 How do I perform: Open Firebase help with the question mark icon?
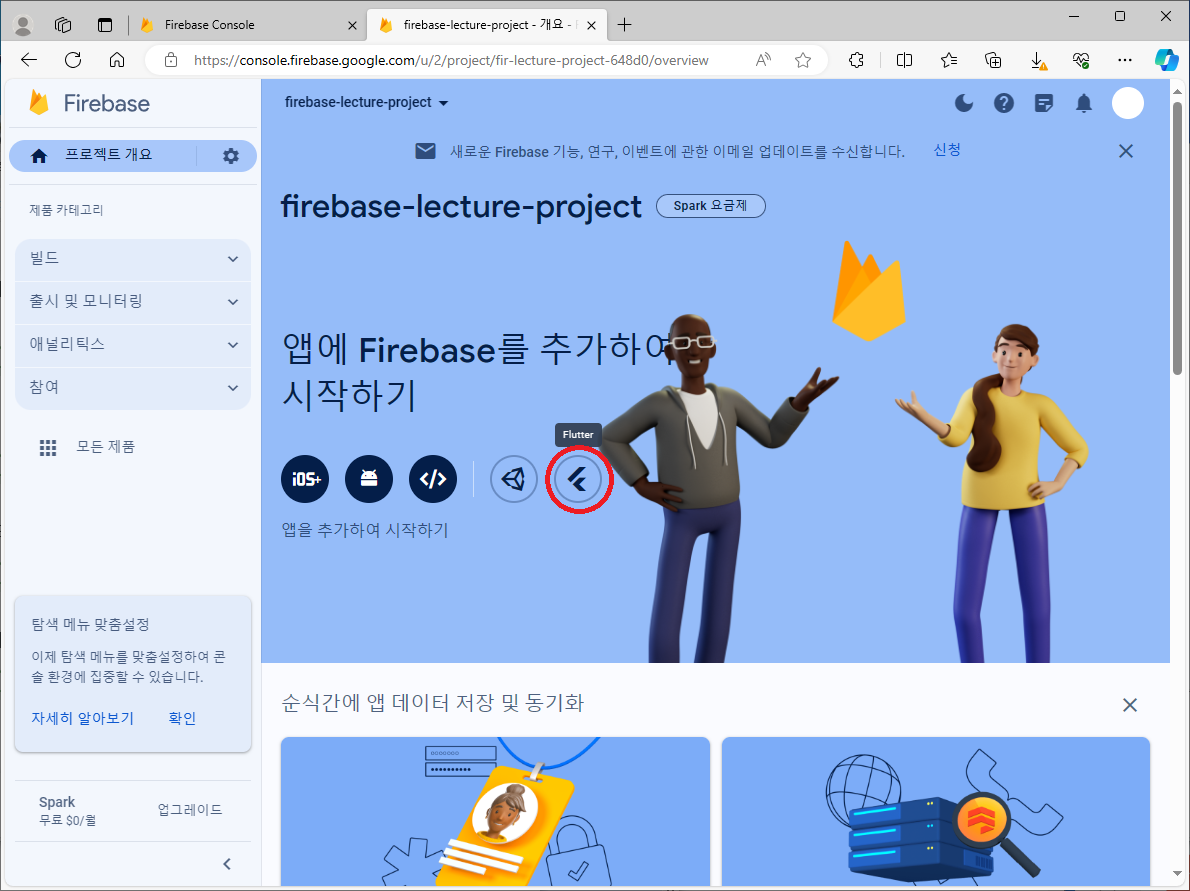point(1003,103)
